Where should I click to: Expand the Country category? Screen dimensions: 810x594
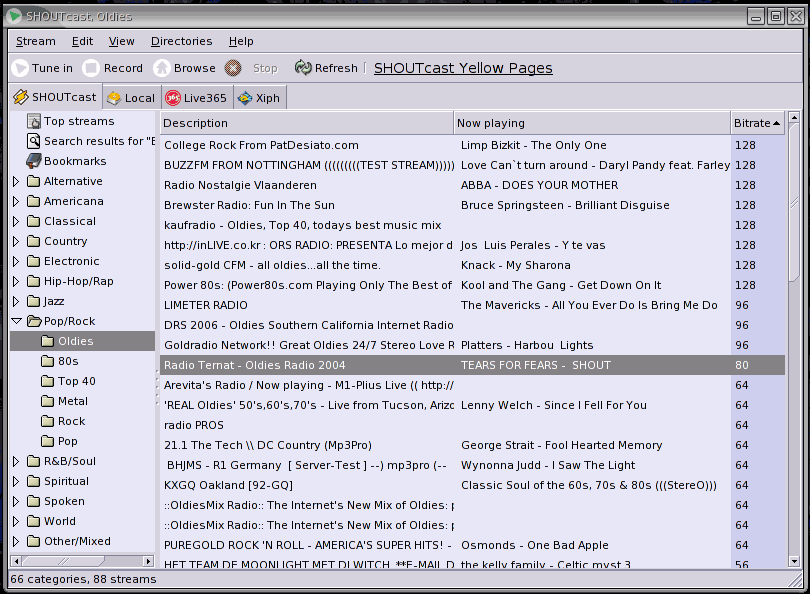16,241
